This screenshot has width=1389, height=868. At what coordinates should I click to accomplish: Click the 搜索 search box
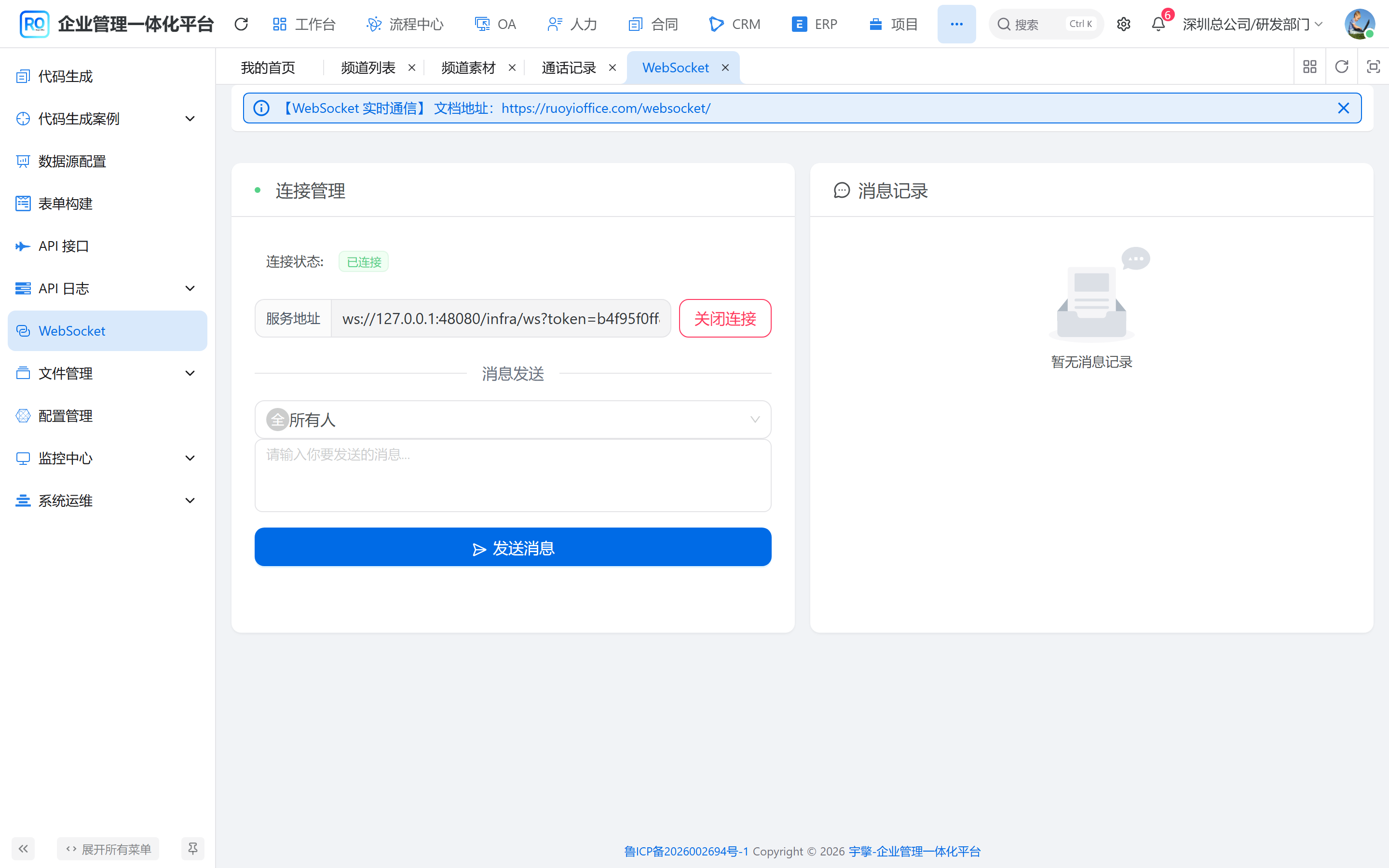pos(1046,24)
